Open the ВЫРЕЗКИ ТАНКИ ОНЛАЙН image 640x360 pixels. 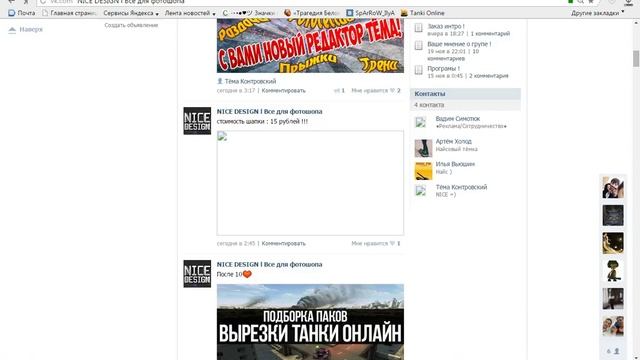pyautogui.click(x=310, y=322)
